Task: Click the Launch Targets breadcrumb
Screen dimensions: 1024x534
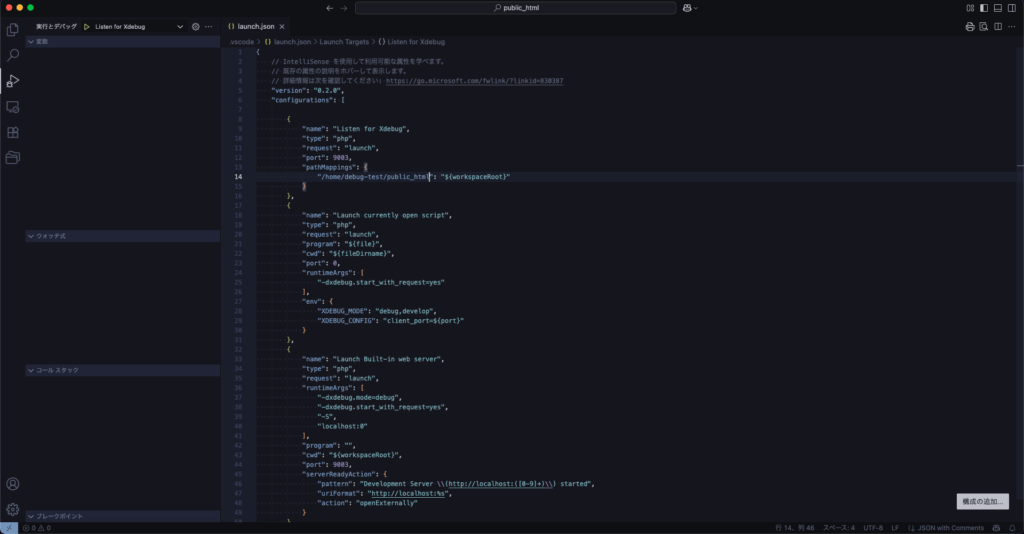Action: point(344,42)
